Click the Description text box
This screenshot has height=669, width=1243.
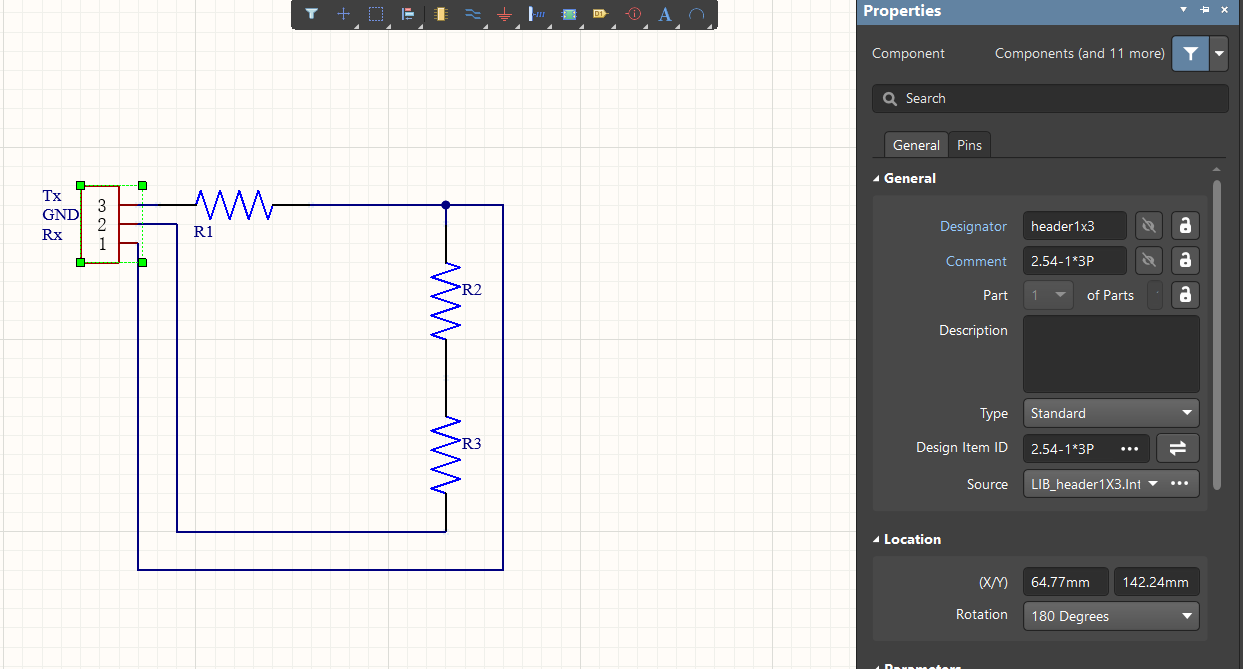point(1111,354)
